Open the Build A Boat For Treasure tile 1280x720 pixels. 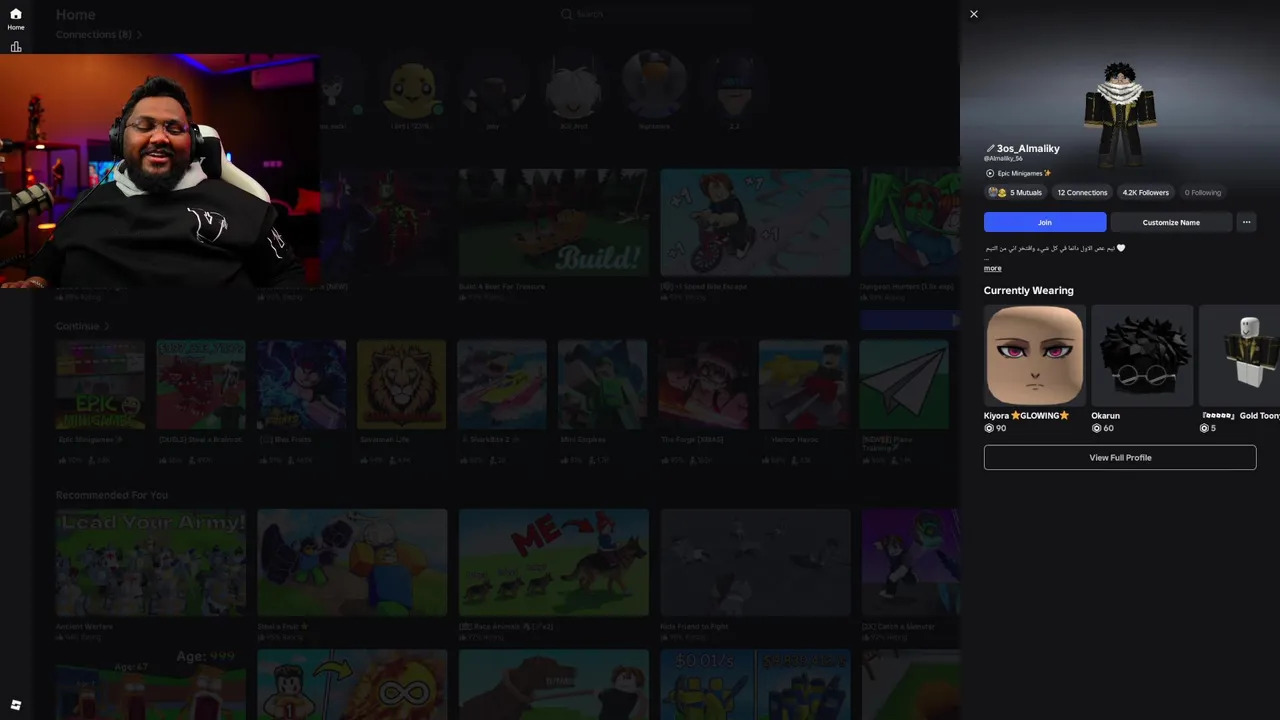[x=553, y=222]
